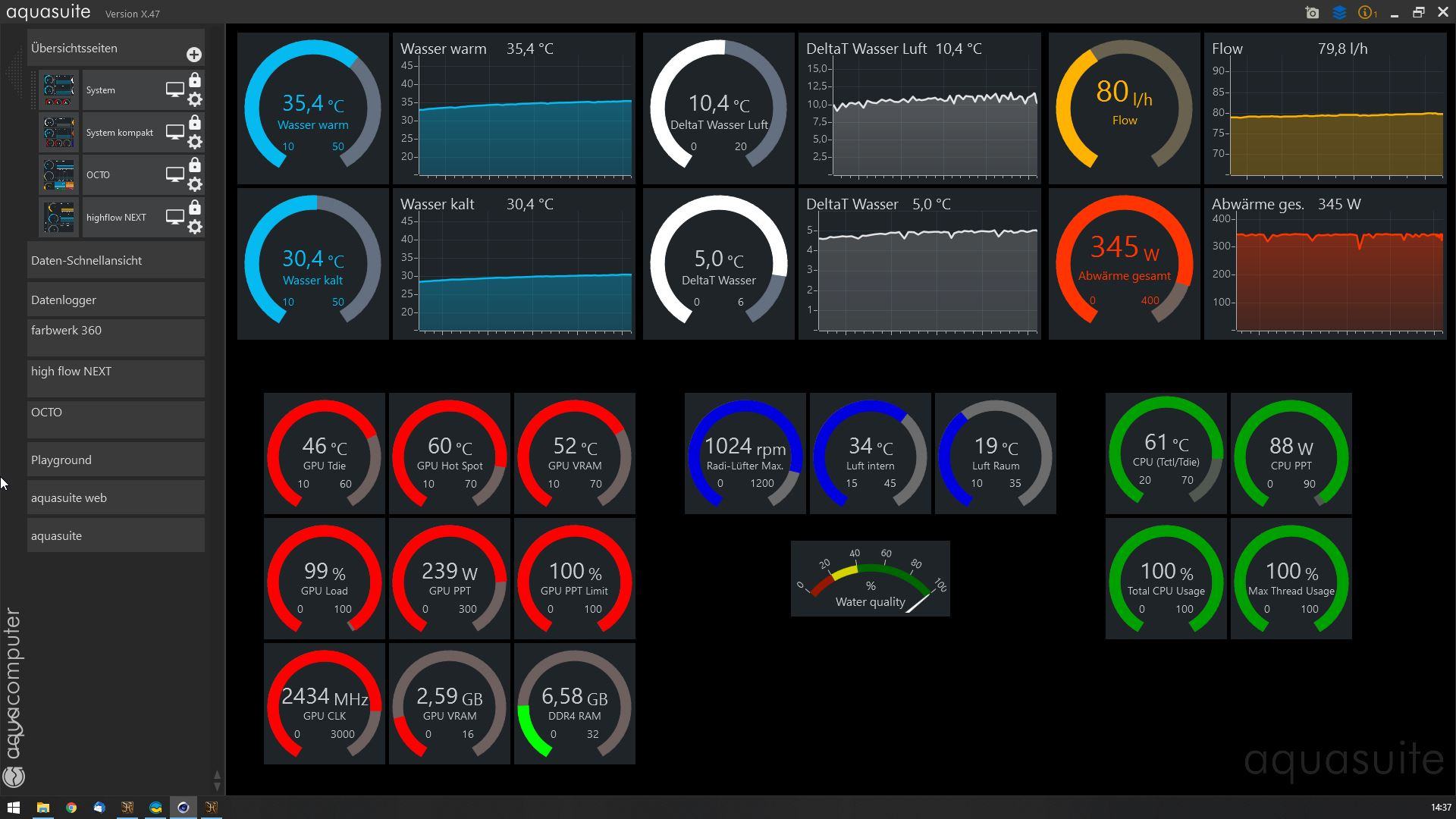Expand the farbwerk 360 device section
Viewport: 1456px width, 819px height.
pos(115,337)
